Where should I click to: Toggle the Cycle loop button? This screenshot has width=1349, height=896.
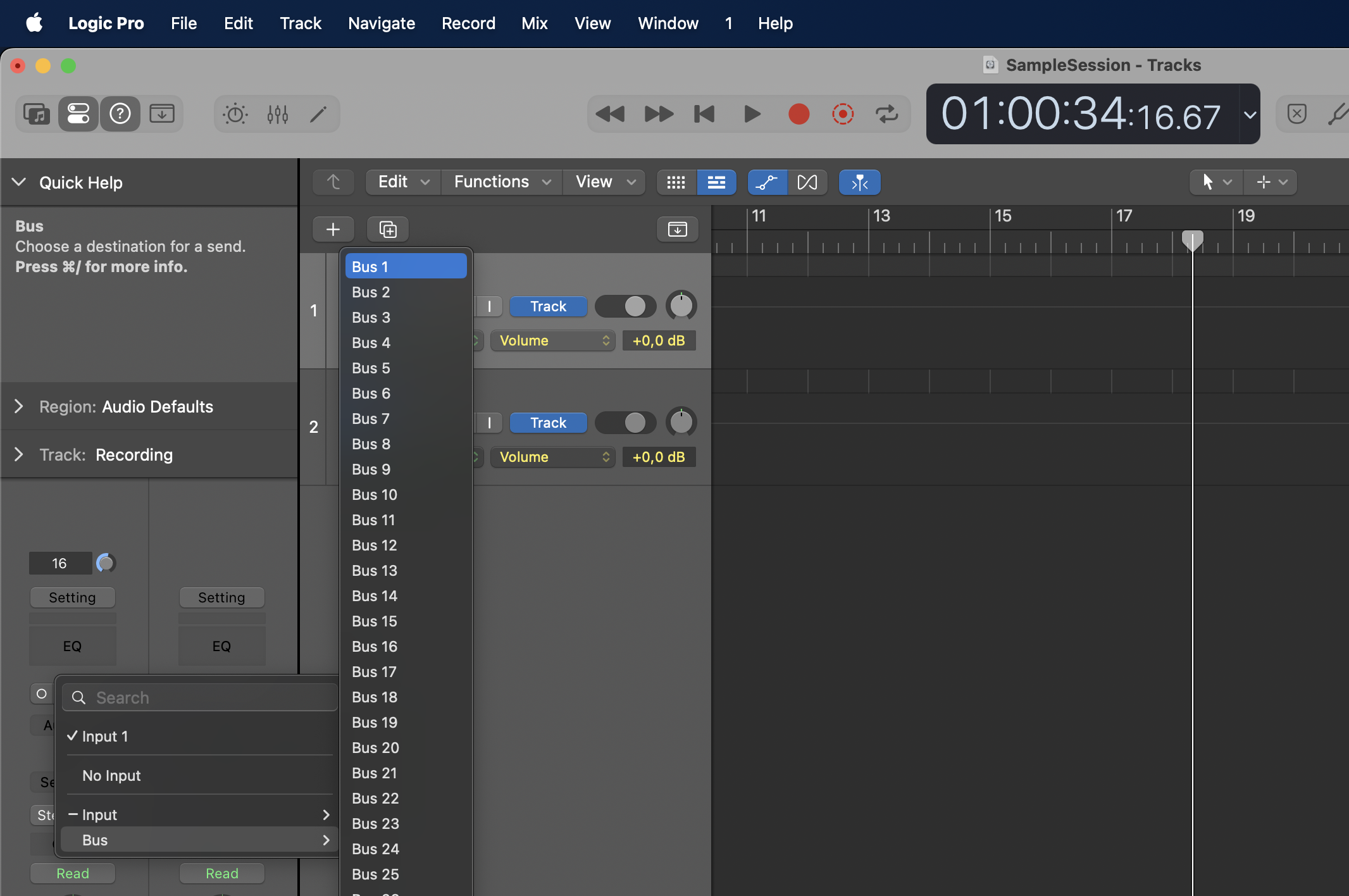(x=886, y=114)
